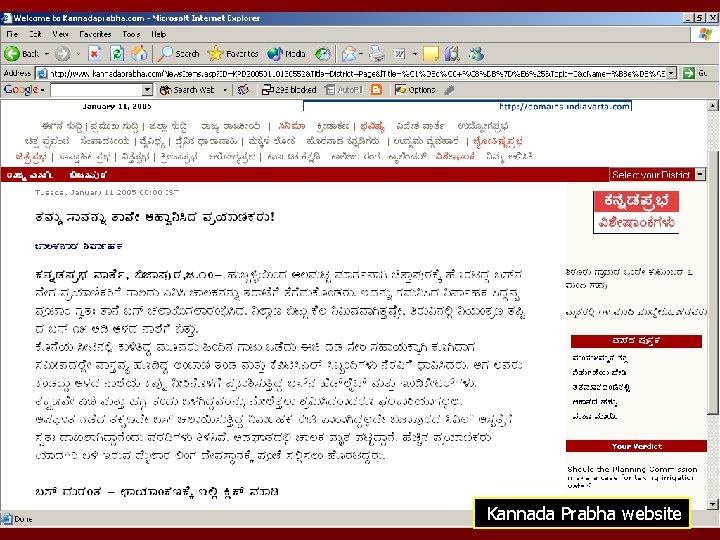Click the red Your Verdict header
The image size is (720, 540).
coord(636,446)
